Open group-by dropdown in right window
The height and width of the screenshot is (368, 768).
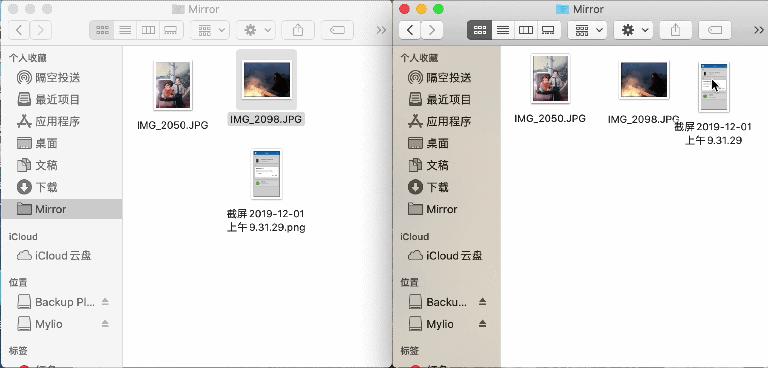(x=587, y=30)
